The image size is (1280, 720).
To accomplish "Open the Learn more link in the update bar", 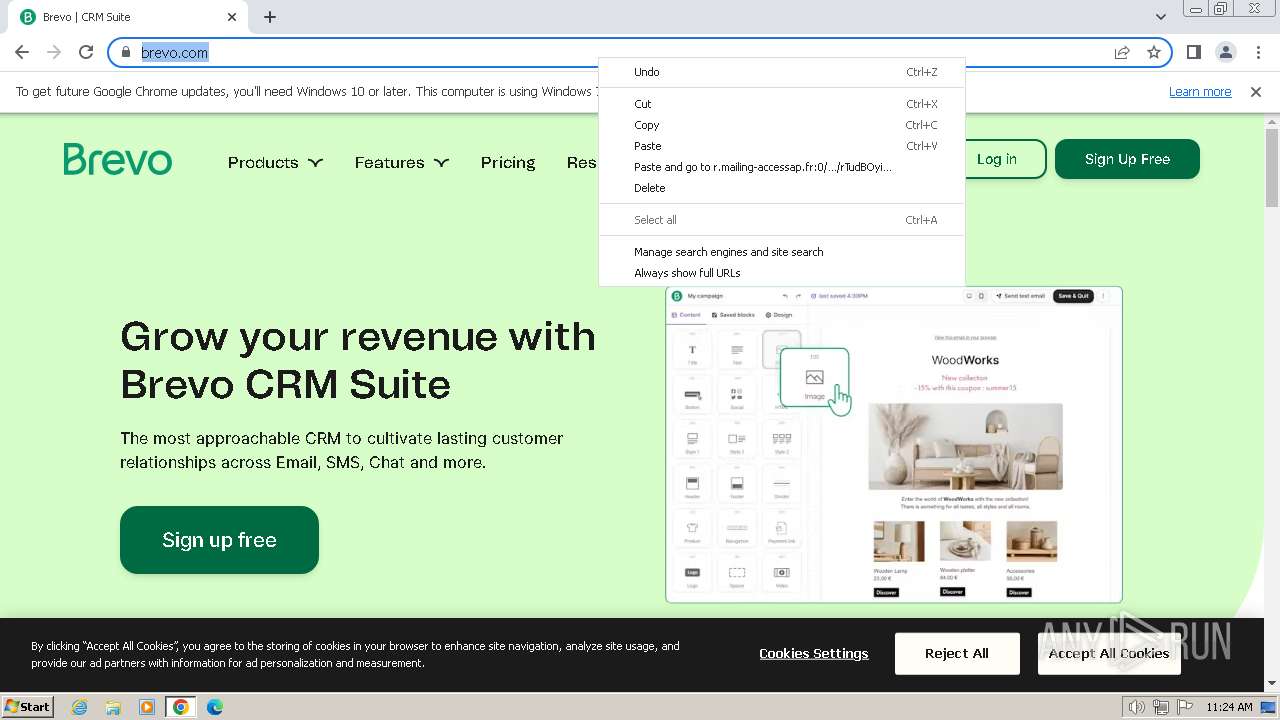I will click(x=1200, y=92).
